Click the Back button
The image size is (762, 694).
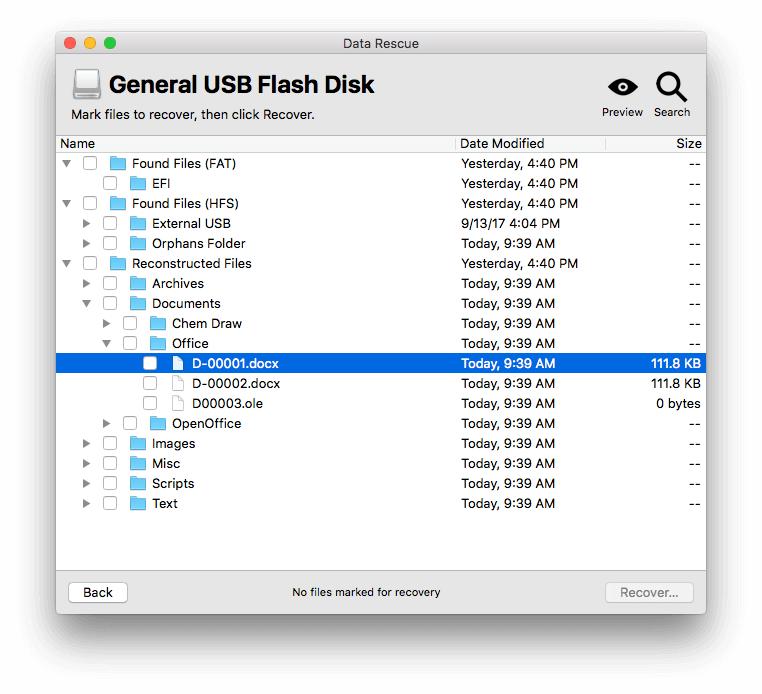[98, 592]
